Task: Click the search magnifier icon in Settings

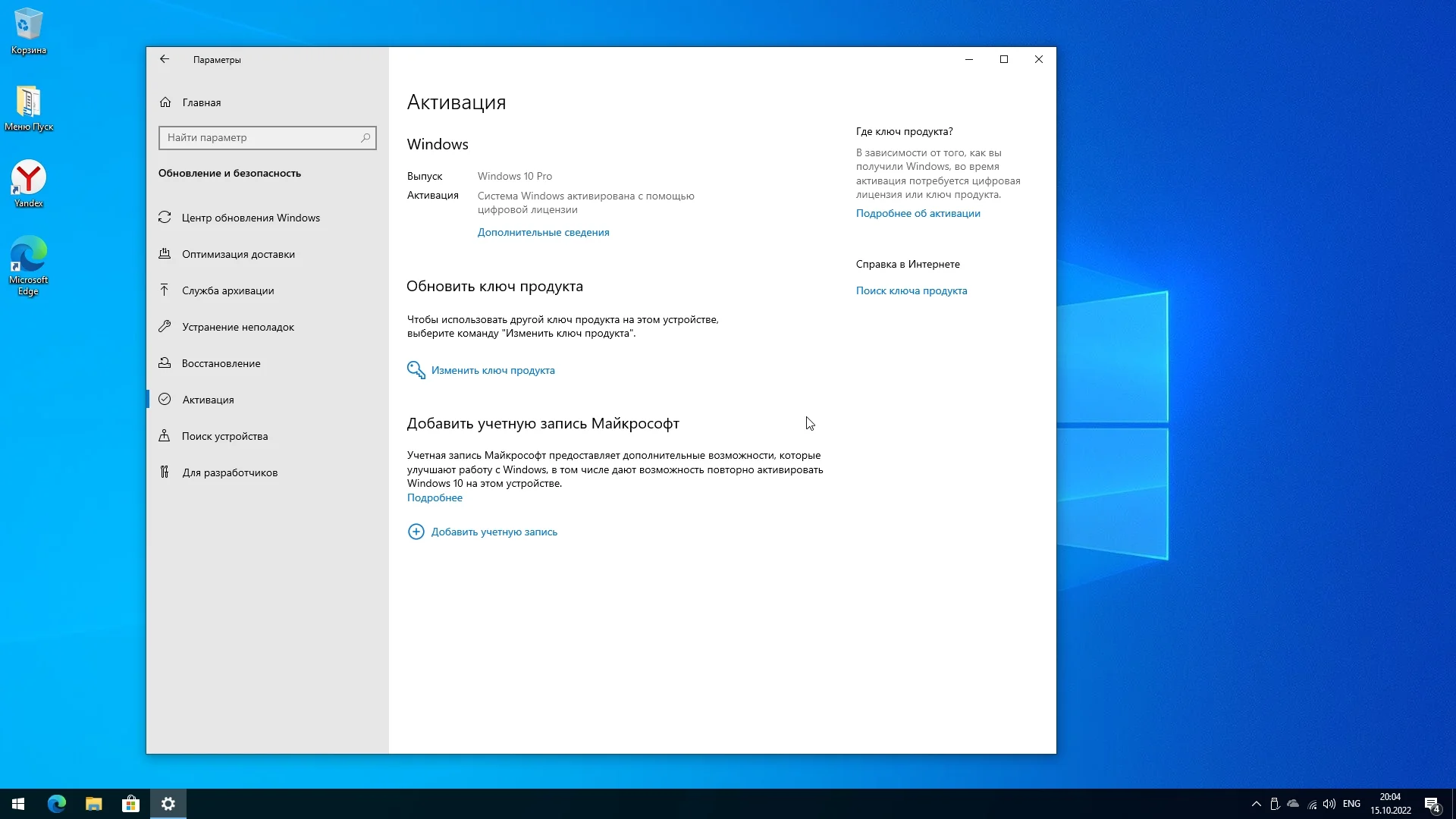Action: (x=366, y=138)
